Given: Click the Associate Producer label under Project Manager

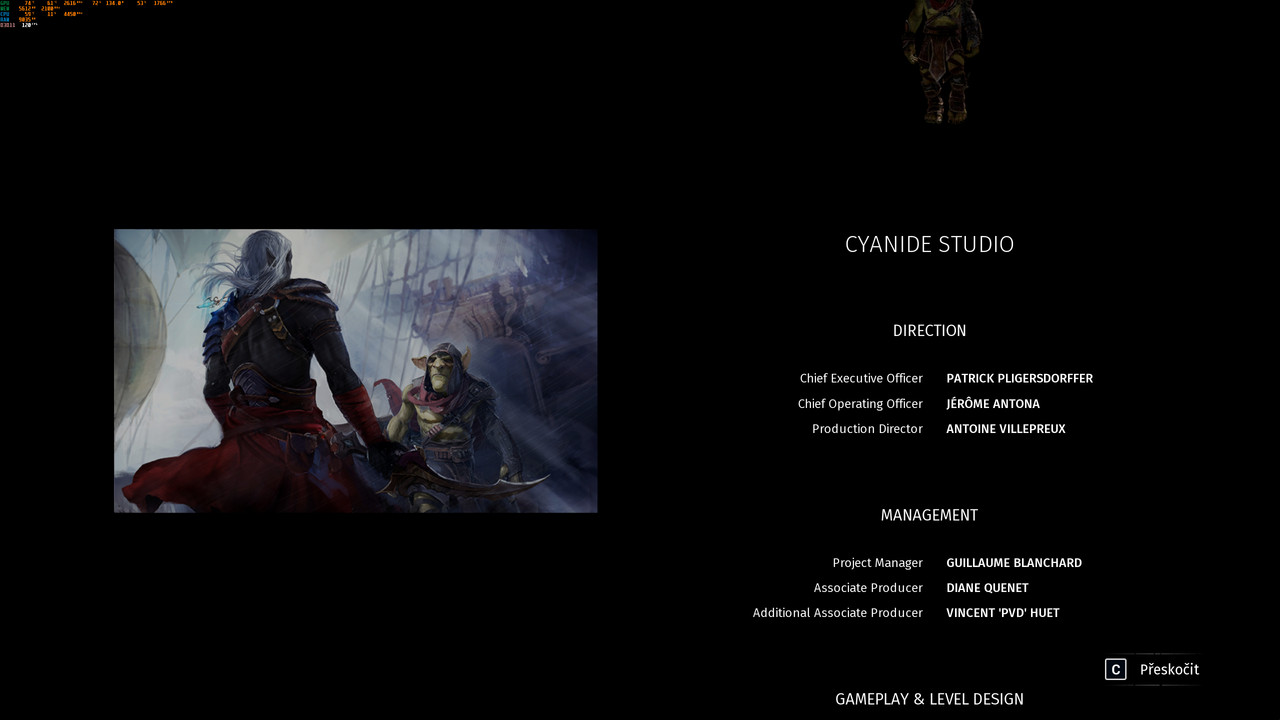Looking at the screenshot, I should (x=868, y=588).
